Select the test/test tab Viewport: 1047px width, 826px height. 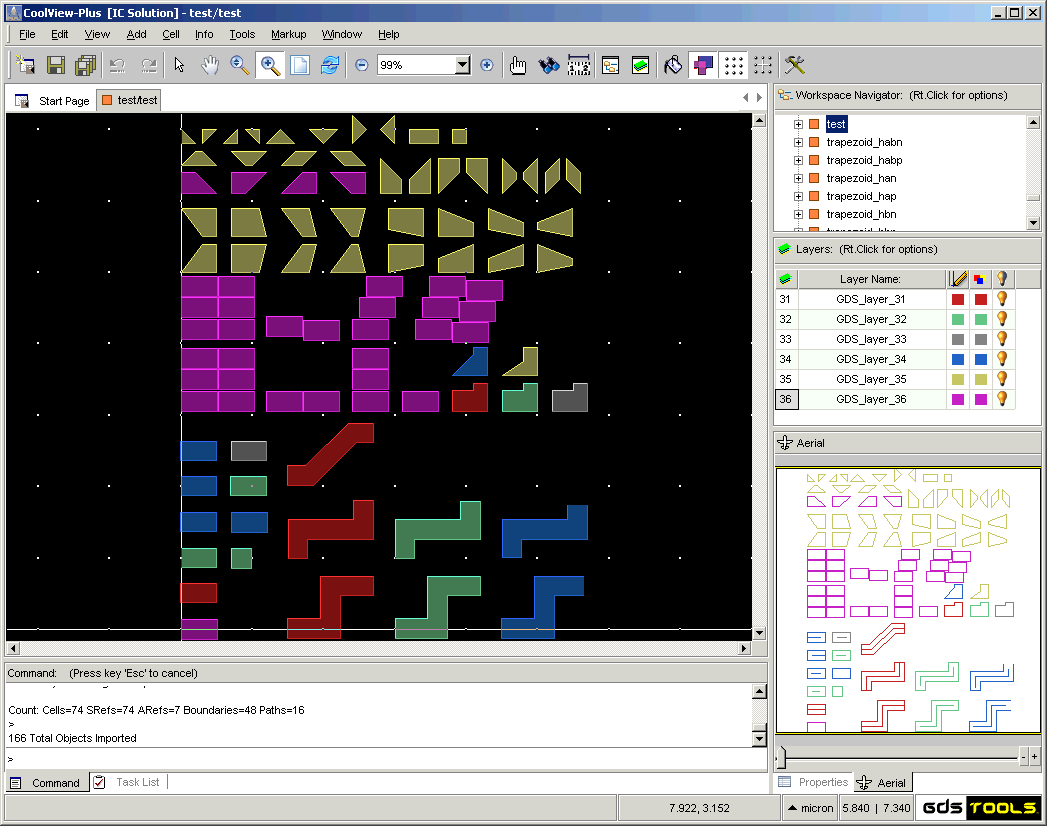coord(130,100)
